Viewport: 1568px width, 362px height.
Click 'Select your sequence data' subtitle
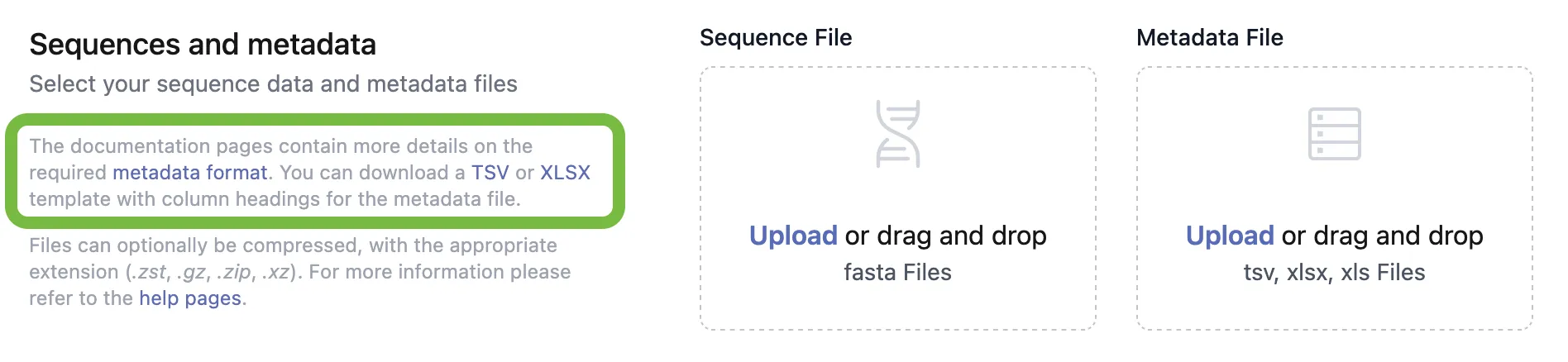pyautogui.click(x=273, y=84)
